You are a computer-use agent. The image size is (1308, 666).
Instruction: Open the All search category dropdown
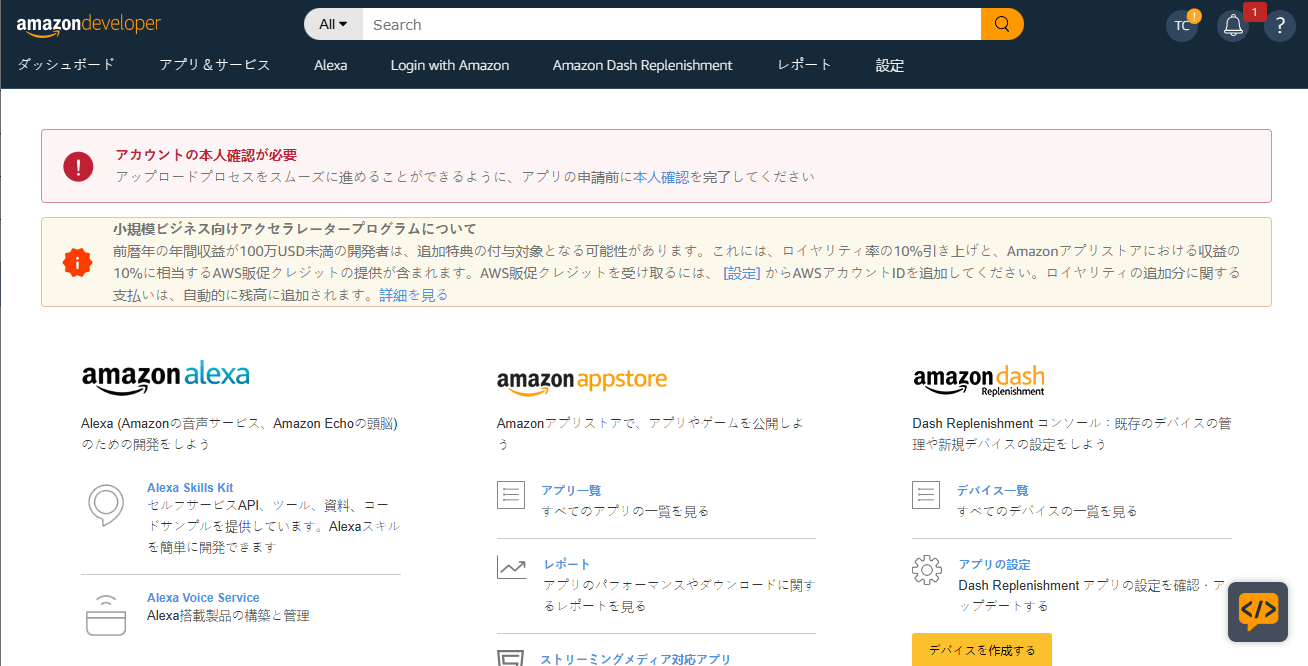[x=333, y=24]
